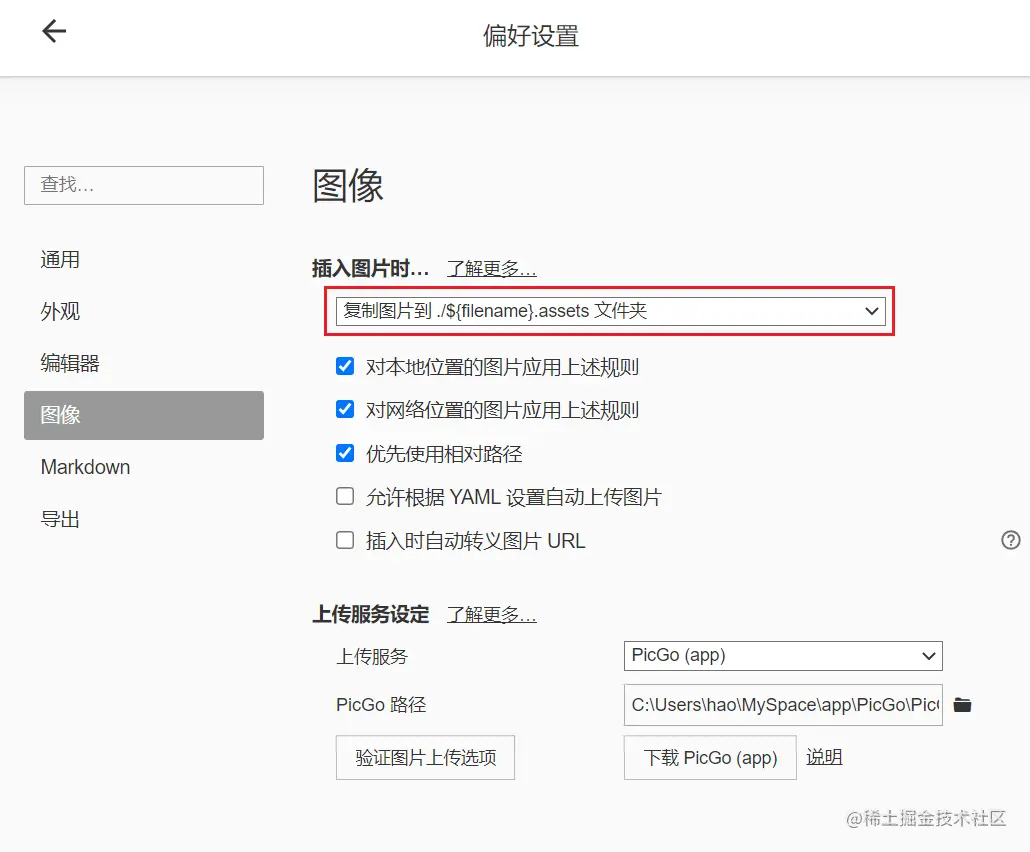Focus the 查找 search field
Screen dimensions: 1030x852
[x=144, y=185]
